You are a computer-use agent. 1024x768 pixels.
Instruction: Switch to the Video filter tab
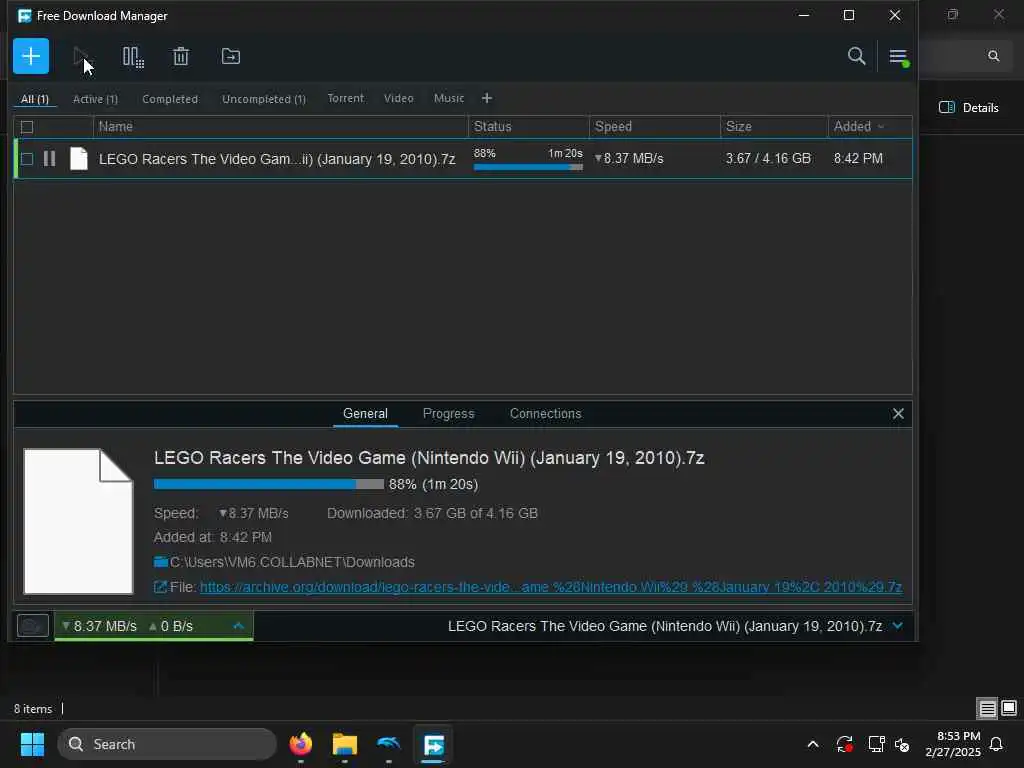pos(398,99)
